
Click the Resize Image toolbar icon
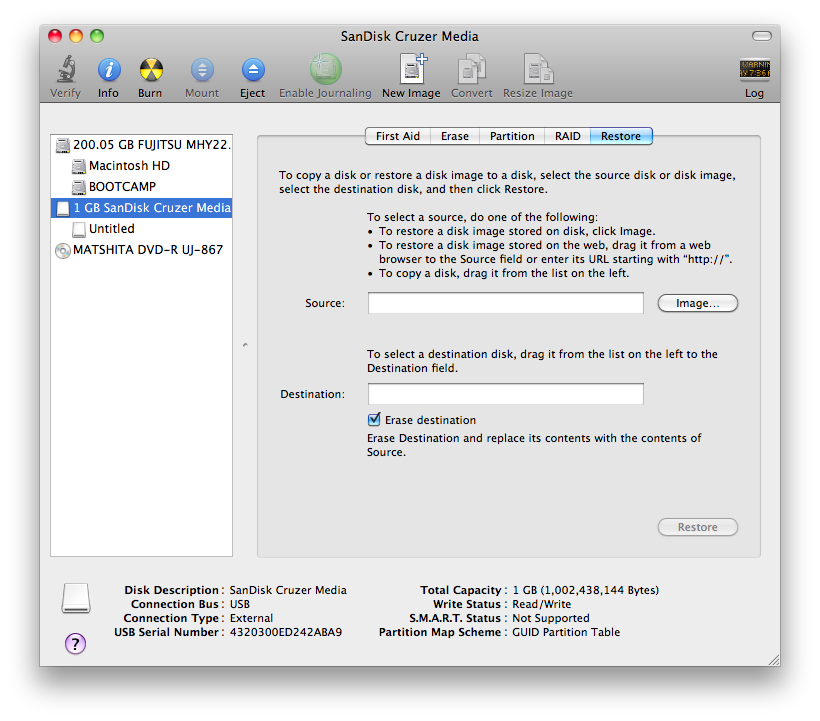coord(538,69)
